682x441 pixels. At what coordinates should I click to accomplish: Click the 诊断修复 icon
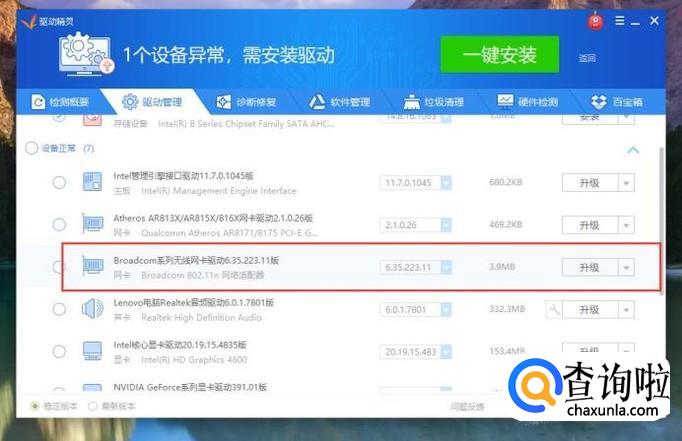tap(224, 102)
